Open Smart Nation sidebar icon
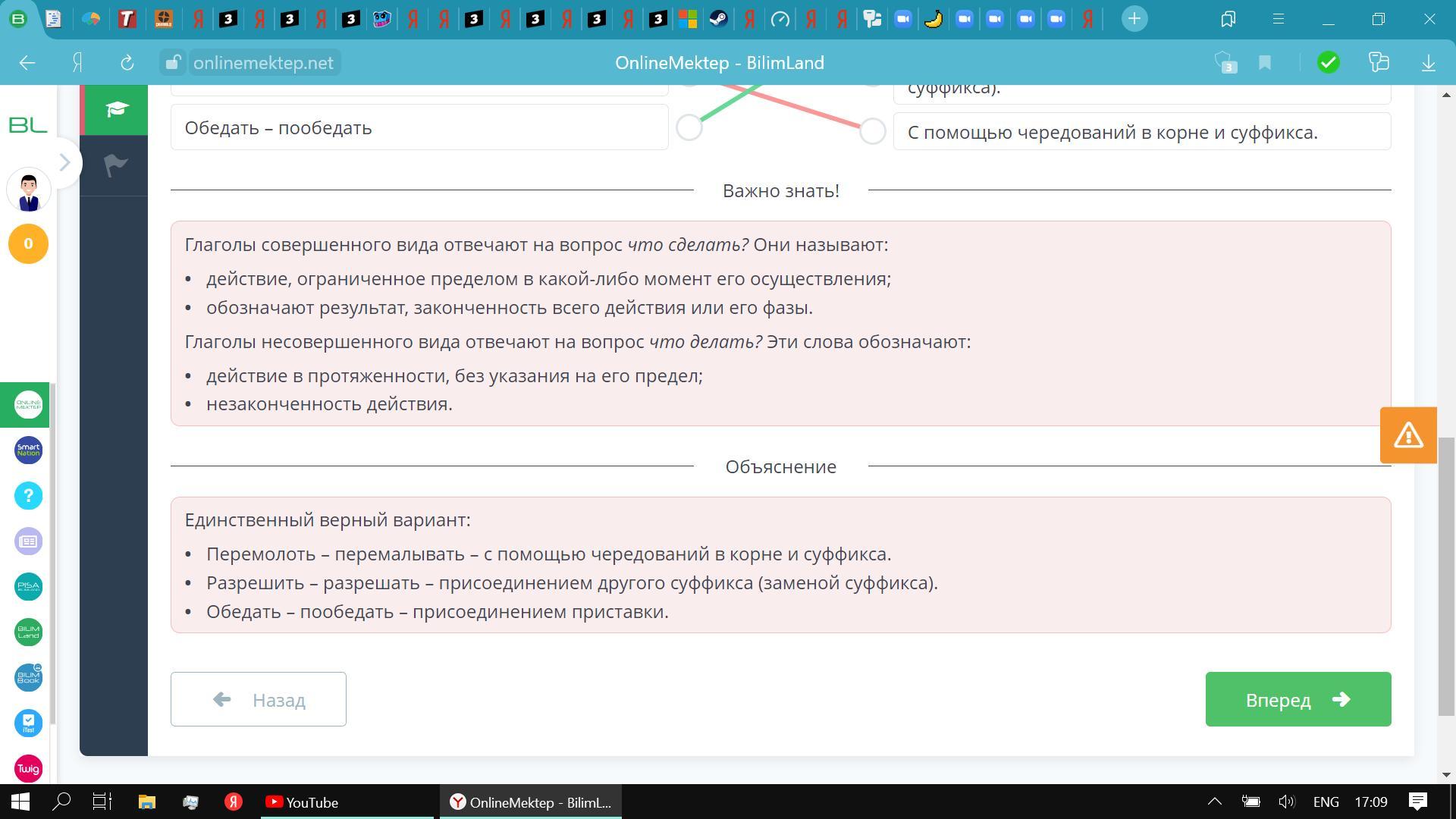The image size is (1456, 819). click(x=28, y=450)
